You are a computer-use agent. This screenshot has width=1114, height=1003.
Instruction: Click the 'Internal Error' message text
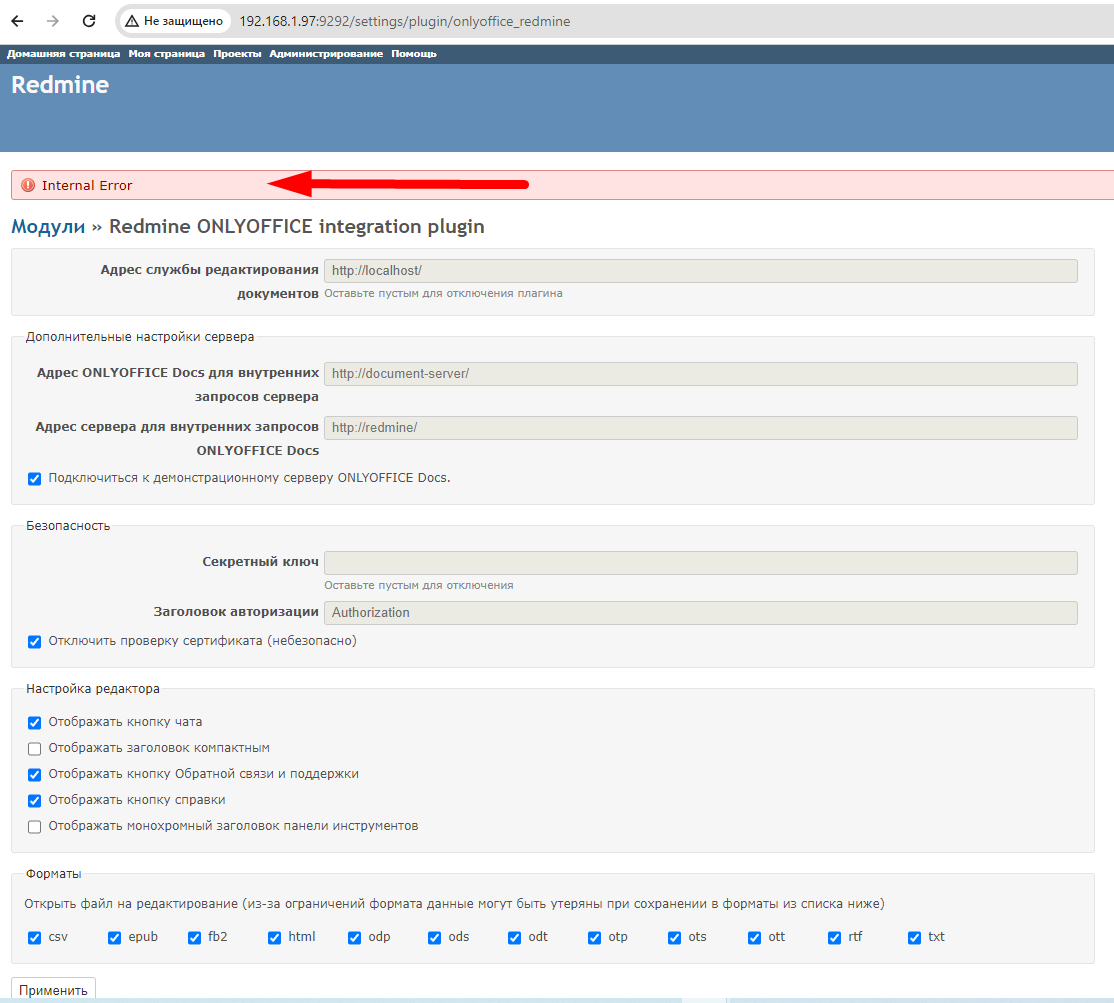(x=87, y=185)
